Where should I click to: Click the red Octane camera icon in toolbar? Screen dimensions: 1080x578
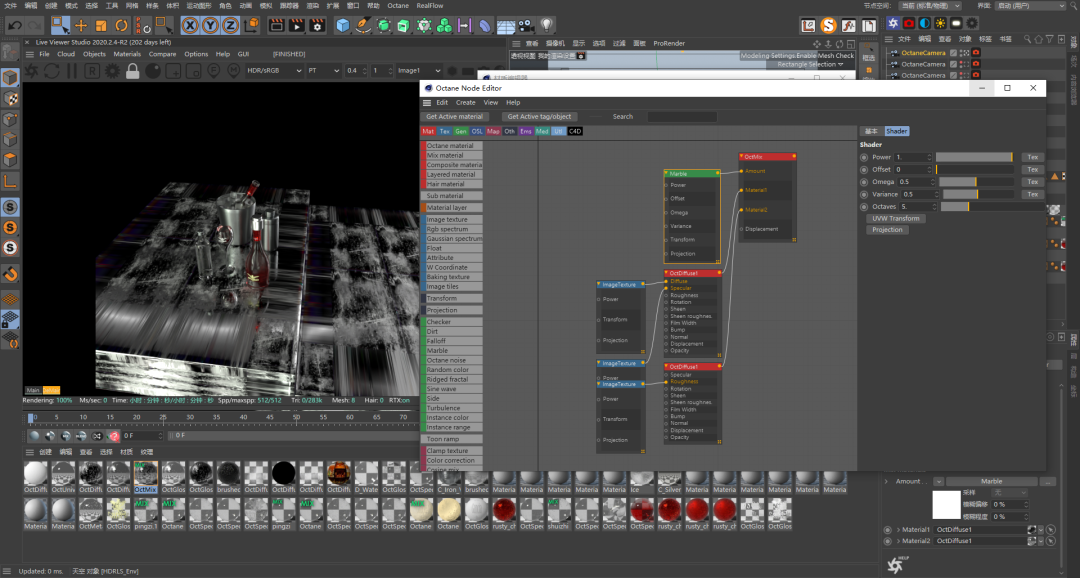pyautogui.click(x=909, y=23)
